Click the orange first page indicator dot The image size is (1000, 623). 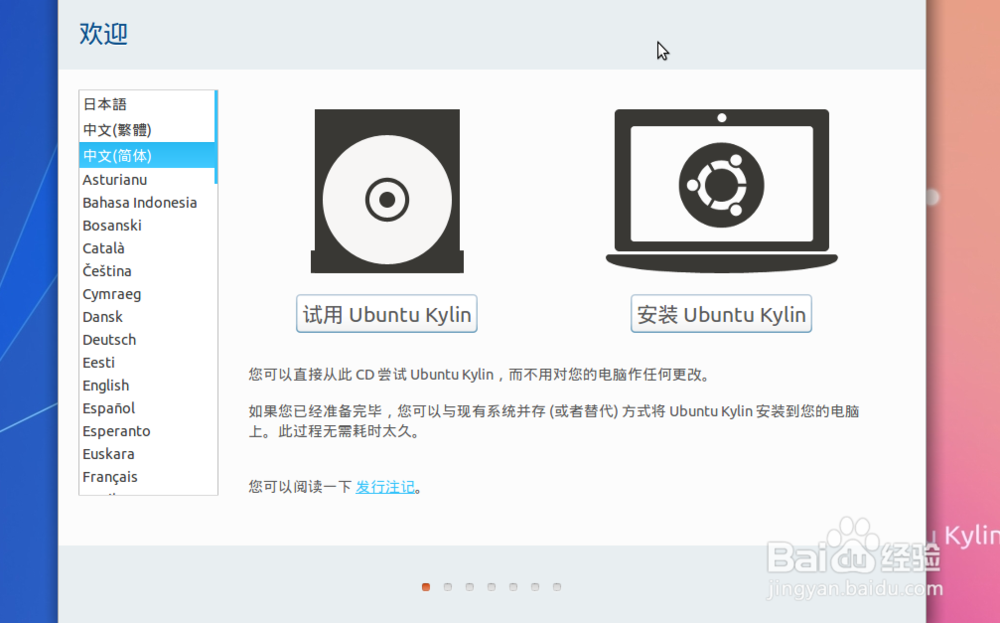[x=425, y=588]
